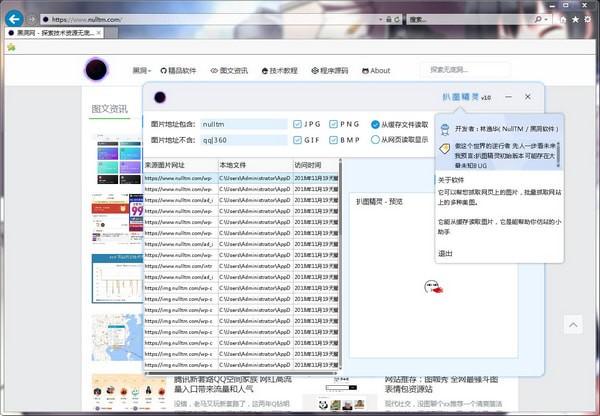Click 关于软件 in the popup menu

pos(451,180)
